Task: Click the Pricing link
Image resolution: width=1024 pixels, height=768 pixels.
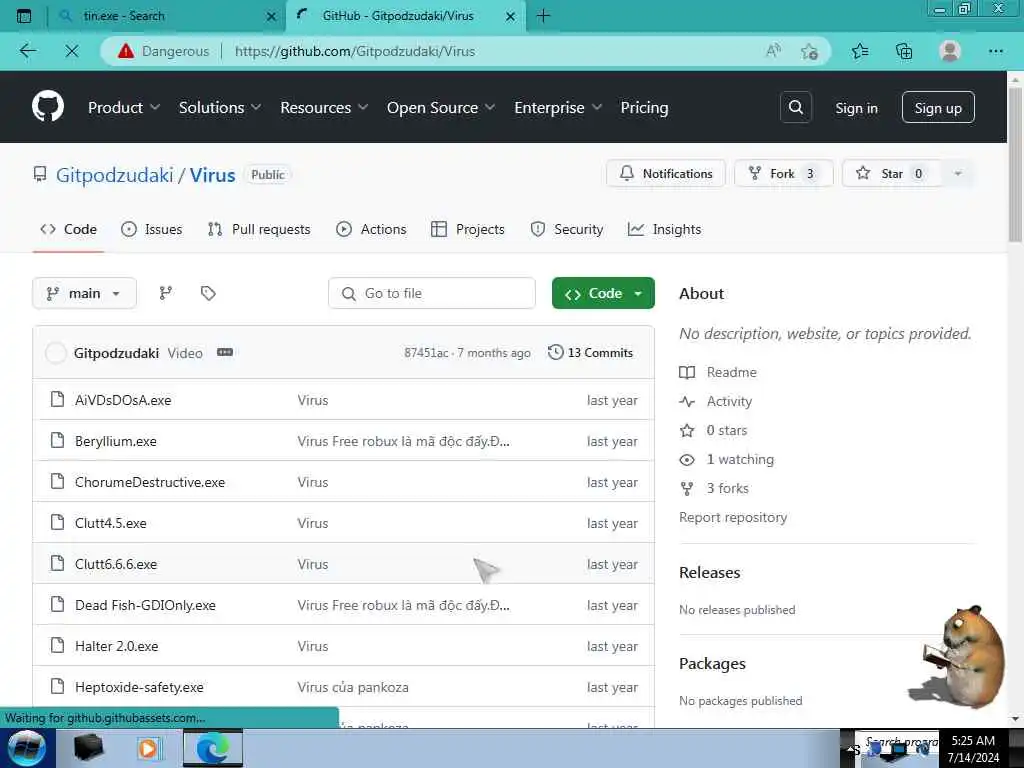Action: [644, 108]
